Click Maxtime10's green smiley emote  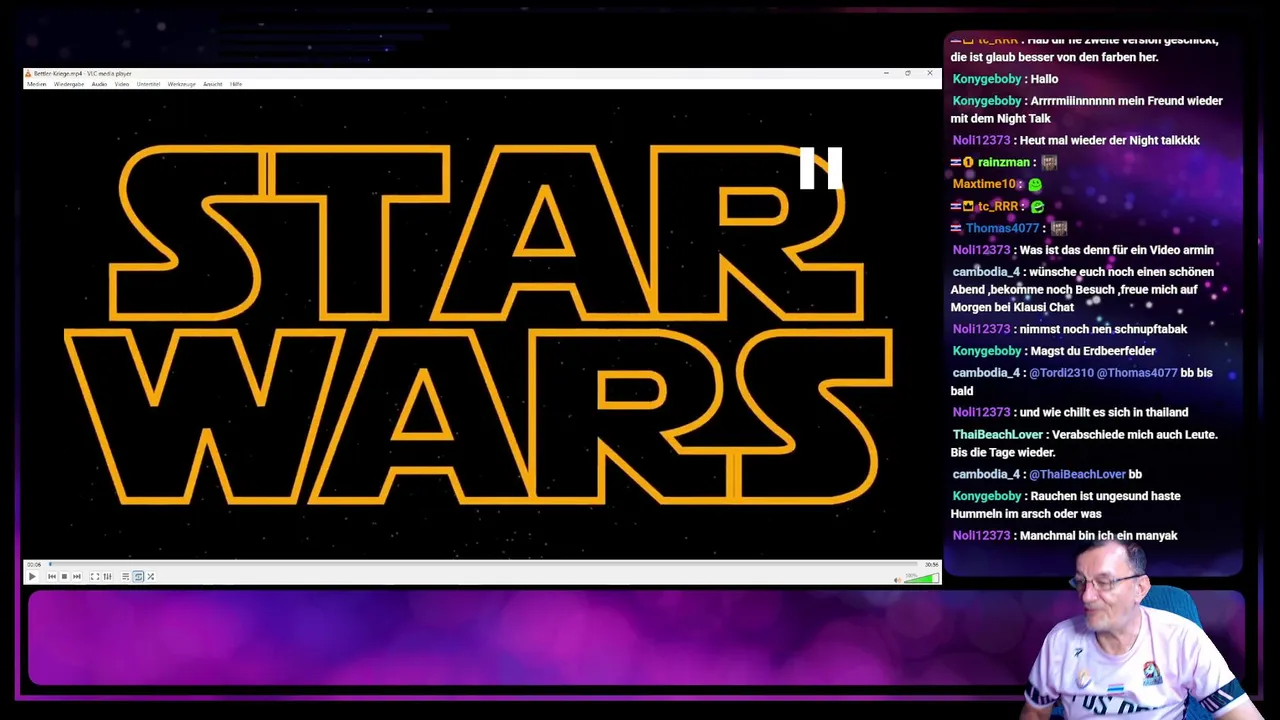(x=1035, y=185)
